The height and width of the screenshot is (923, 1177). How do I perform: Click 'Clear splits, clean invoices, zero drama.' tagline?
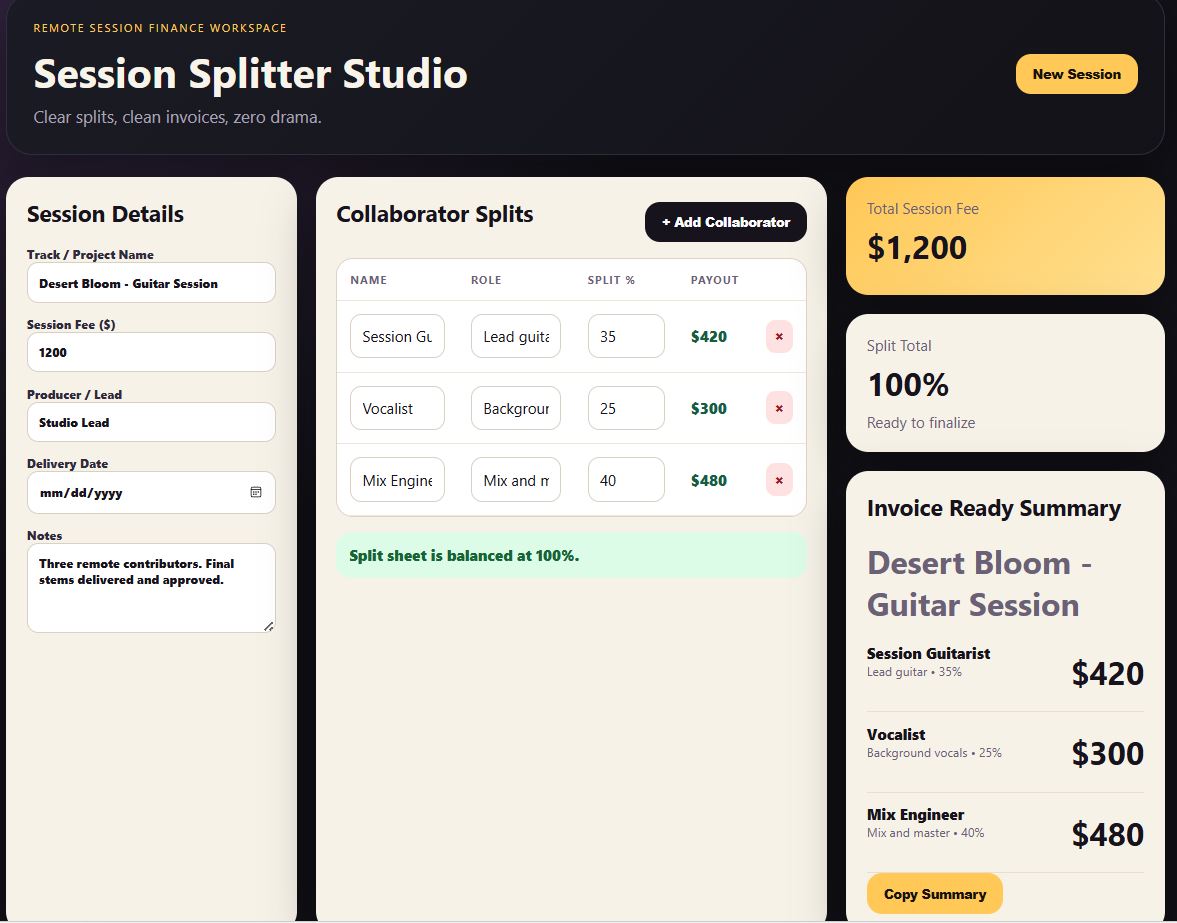[178, 117]
